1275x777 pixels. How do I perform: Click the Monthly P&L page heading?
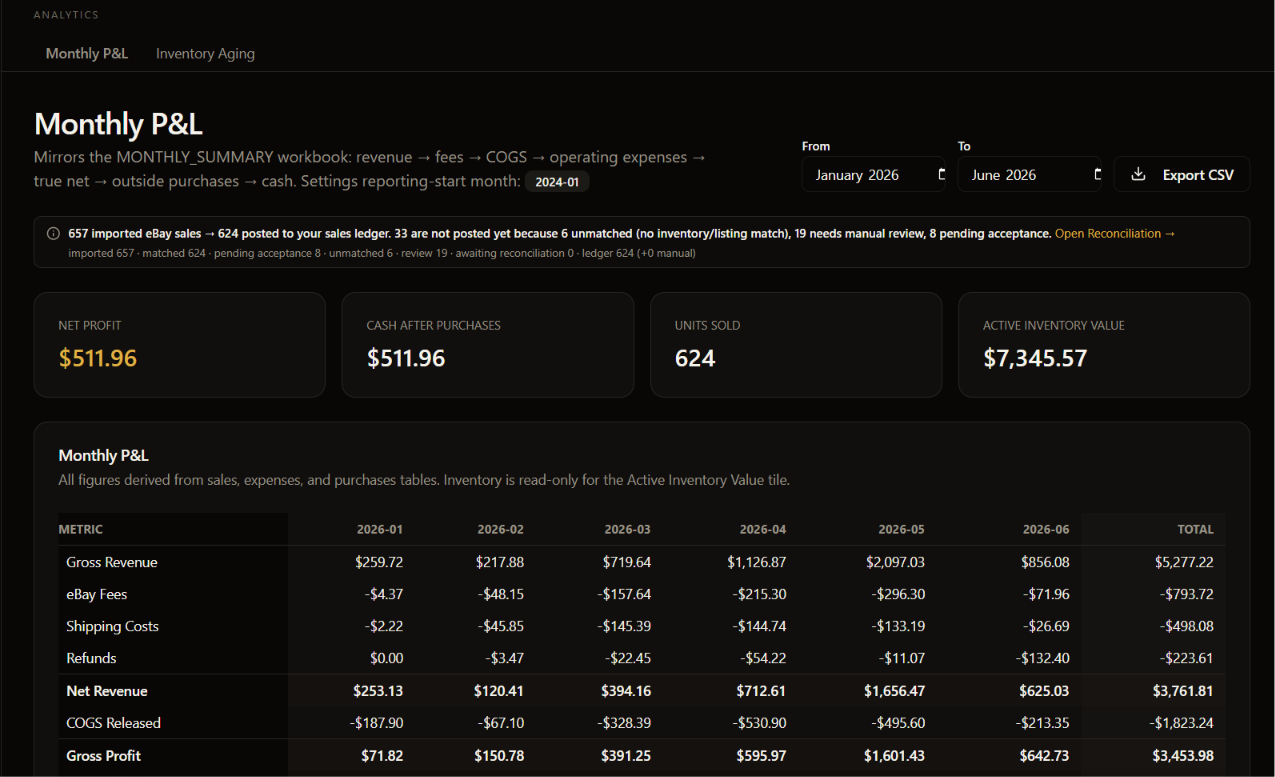118,124
